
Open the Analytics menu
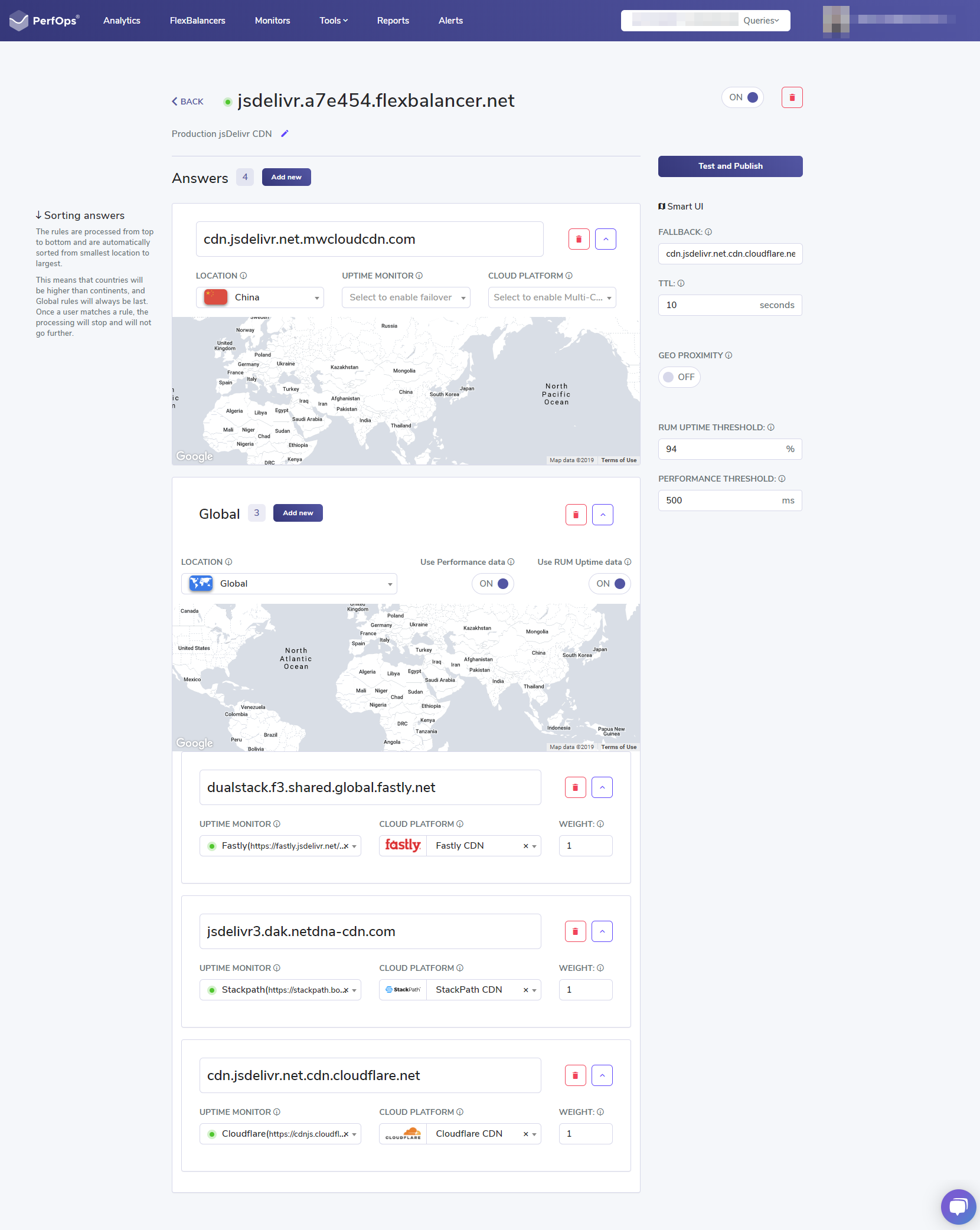click(122, 21)
